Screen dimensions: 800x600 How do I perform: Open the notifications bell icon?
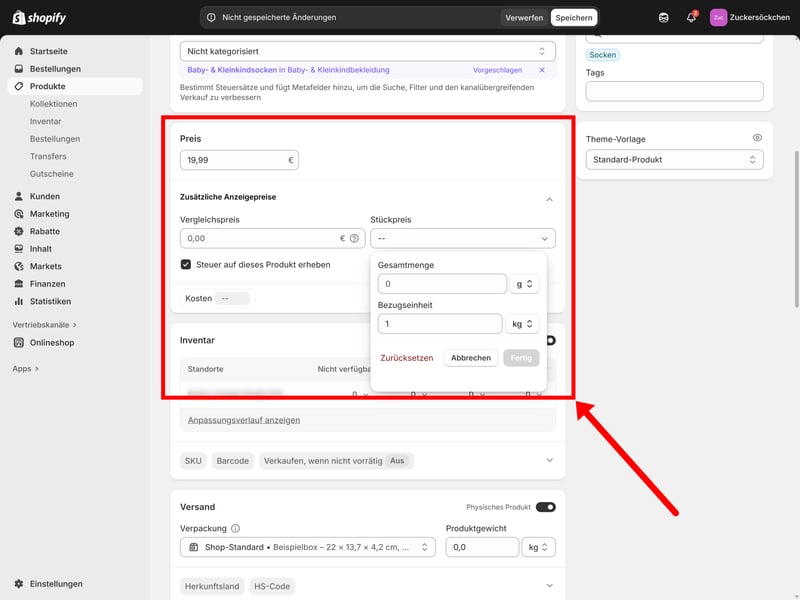[691, 17]
